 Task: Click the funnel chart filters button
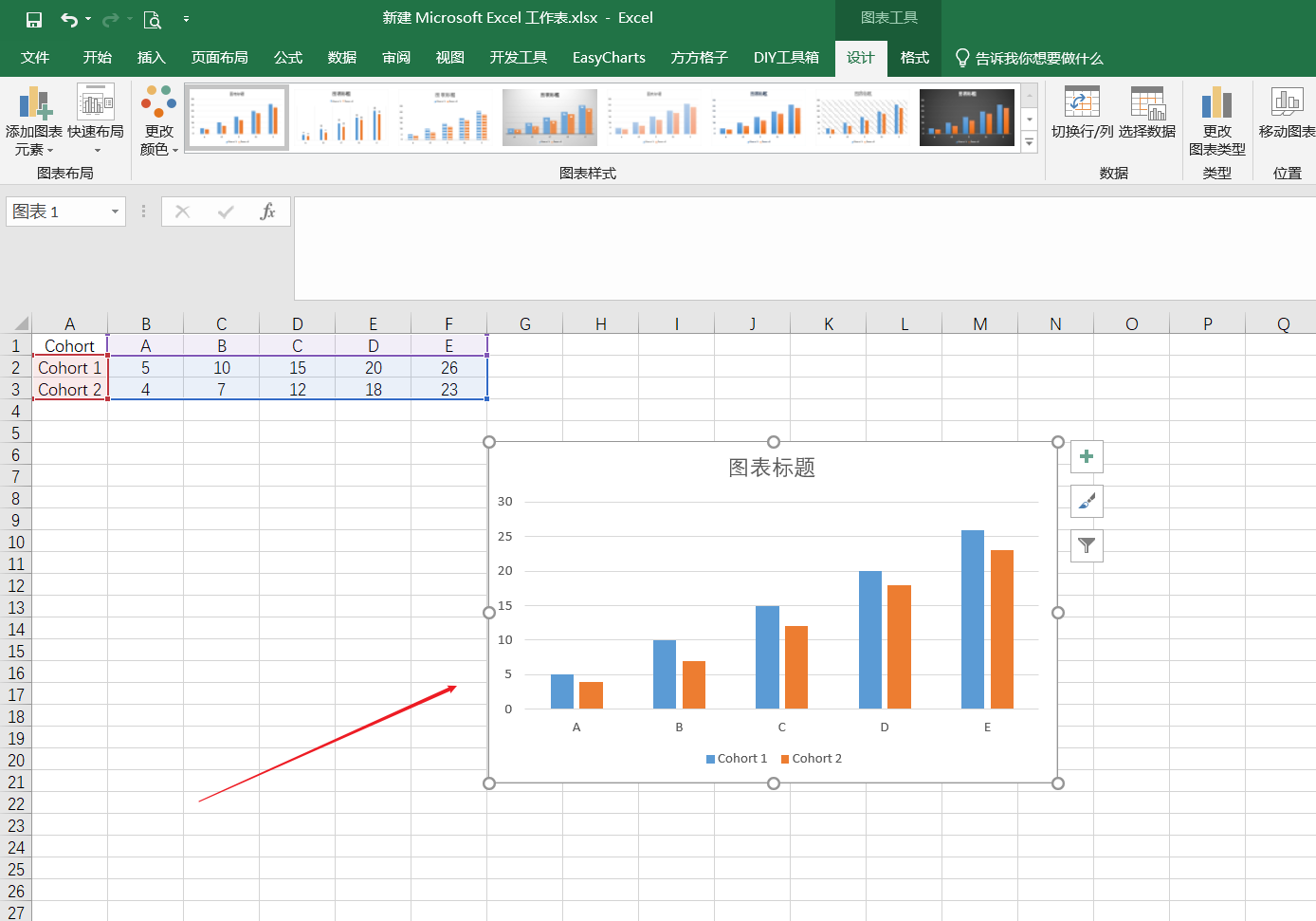tap(1087, 545)
